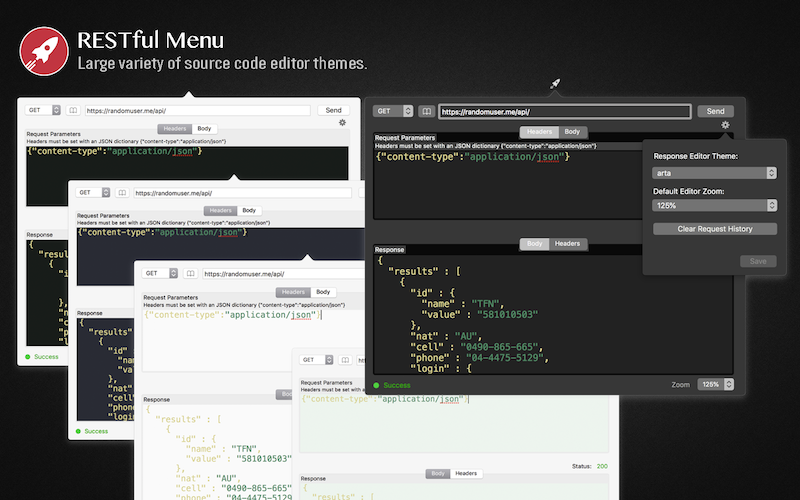Screen dimensions: 800x500
Task: Click Response Editor Theme label
Action: pos(695,156)
